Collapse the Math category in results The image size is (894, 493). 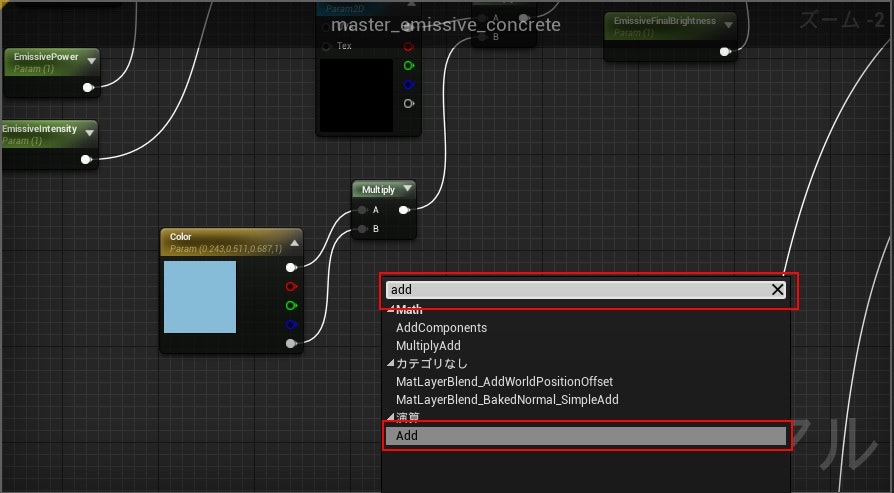point(391,310)
